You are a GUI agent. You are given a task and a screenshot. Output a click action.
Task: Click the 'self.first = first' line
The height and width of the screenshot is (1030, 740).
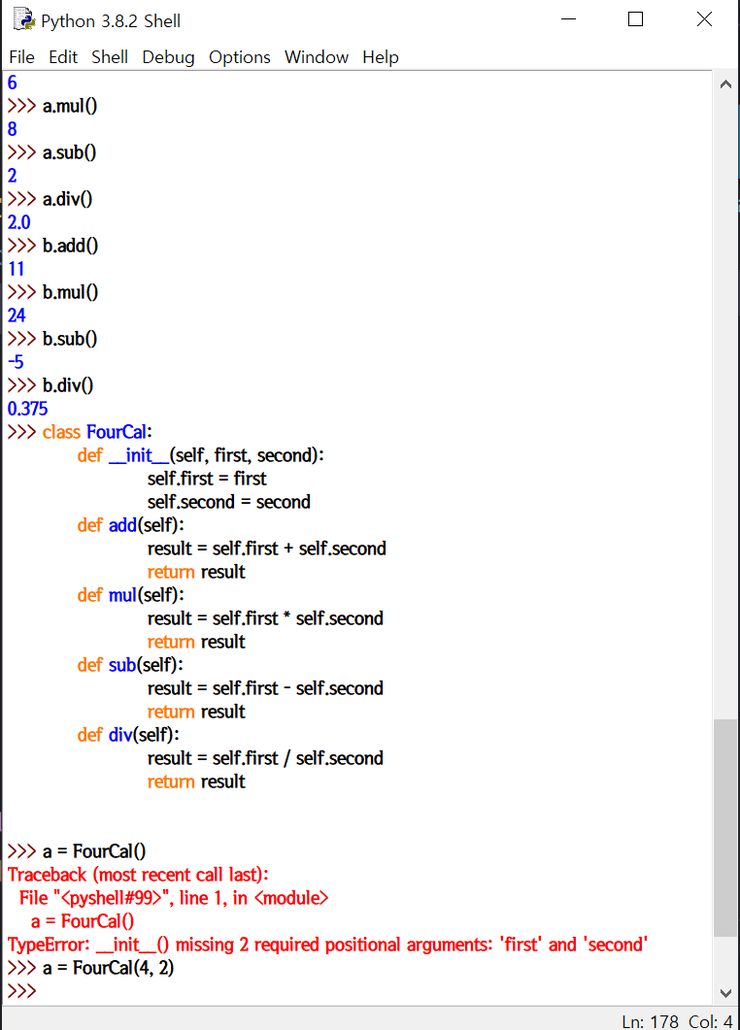[207, 479]
